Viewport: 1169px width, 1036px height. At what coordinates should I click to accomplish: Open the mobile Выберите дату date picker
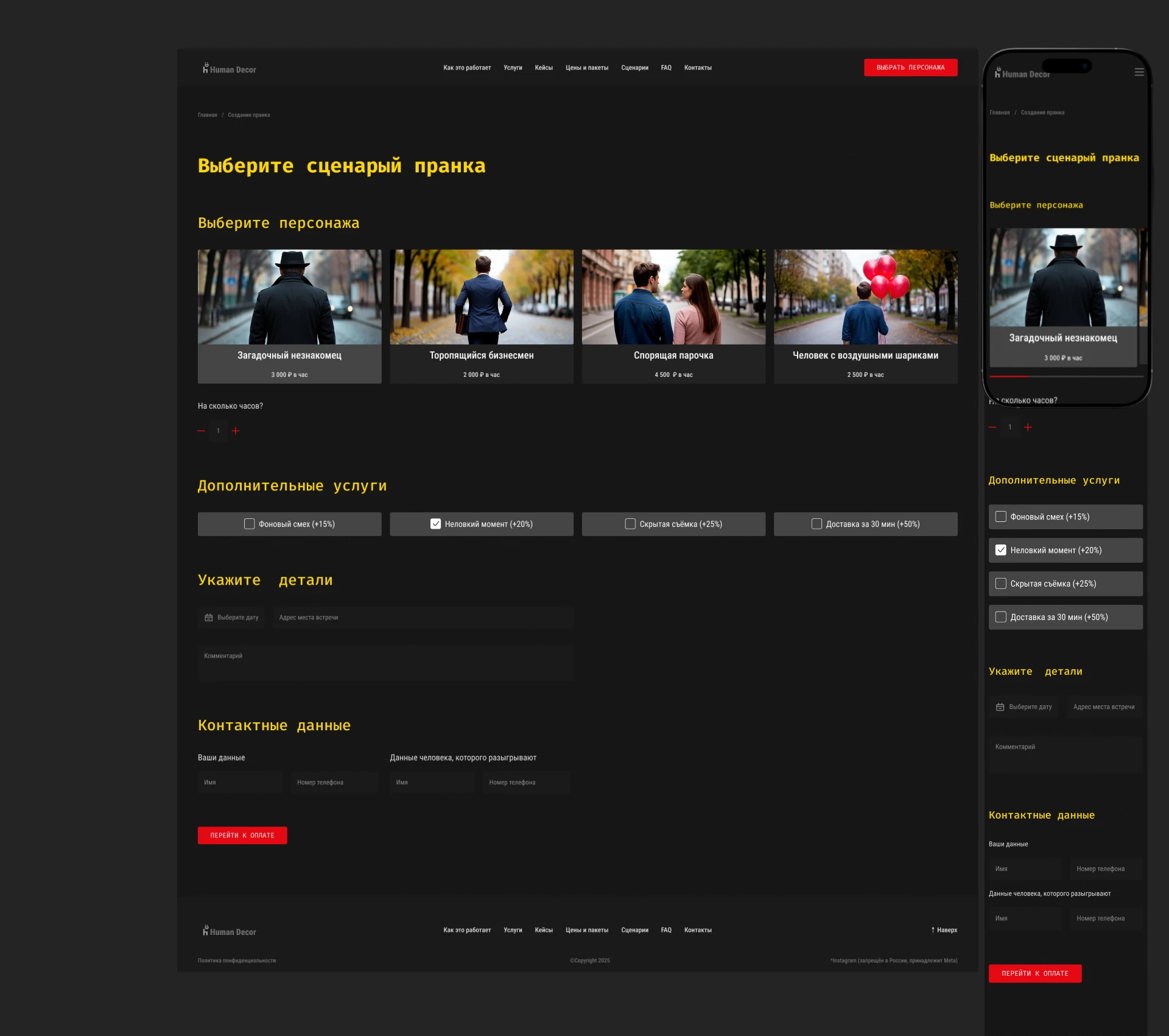click(1029, 707)
